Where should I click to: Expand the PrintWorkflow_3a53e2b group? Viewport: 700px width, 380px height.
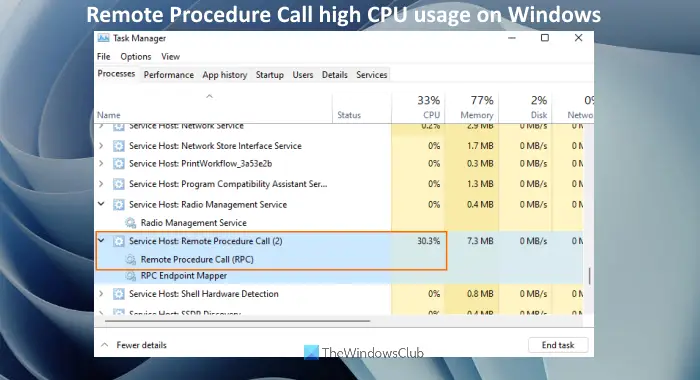point(101,163)
